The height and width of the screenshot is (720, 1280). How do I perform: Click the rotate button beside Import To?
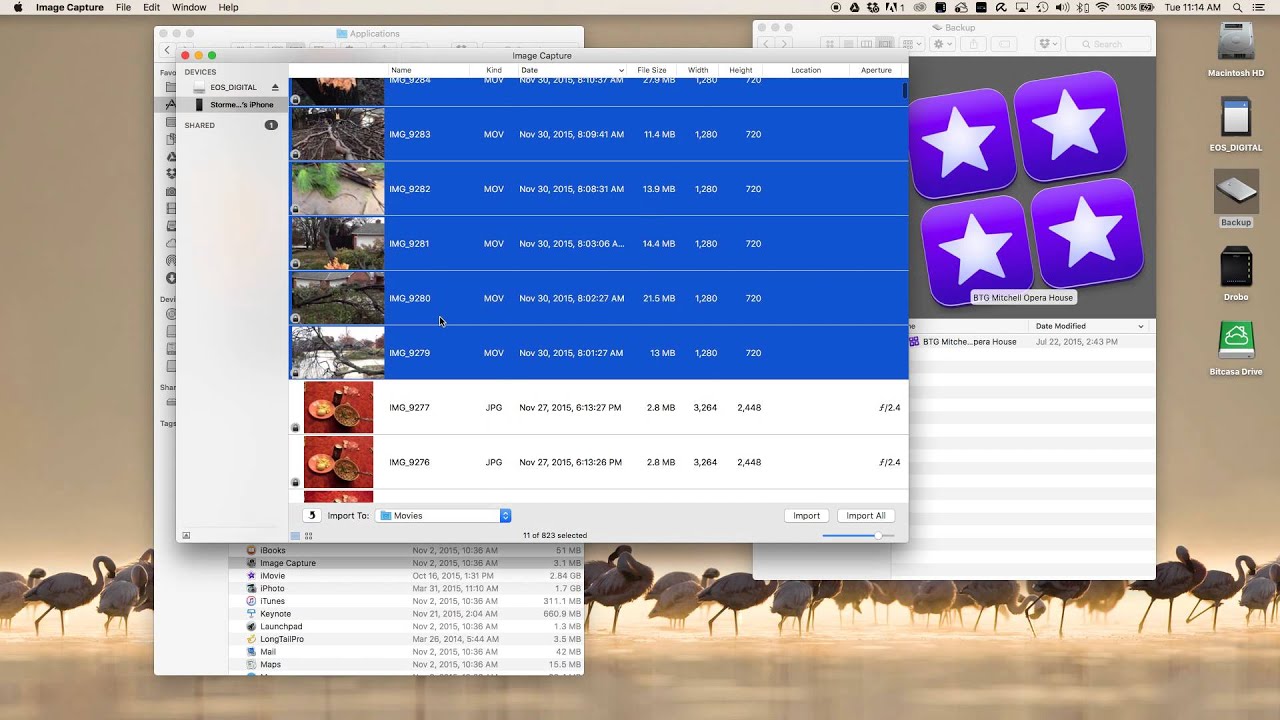tap(311, 516)
